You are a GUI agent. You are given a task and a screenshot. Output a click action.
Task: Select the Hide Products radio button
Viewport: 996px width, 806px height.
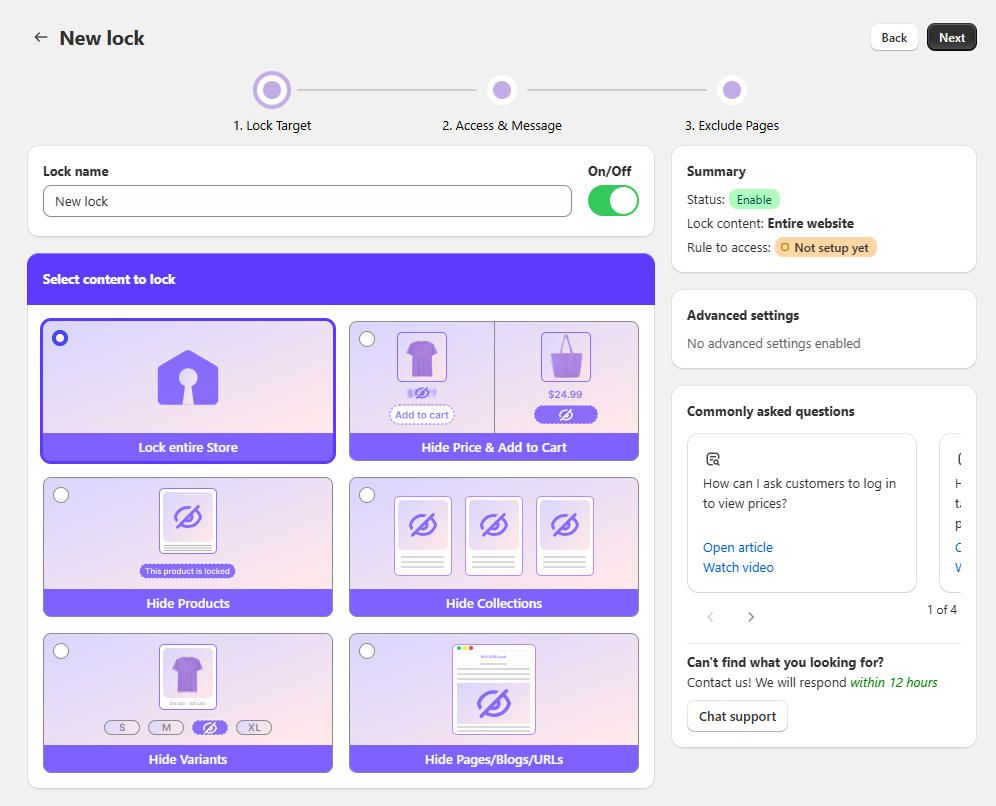pyautogui.click(x=61, y=494)
